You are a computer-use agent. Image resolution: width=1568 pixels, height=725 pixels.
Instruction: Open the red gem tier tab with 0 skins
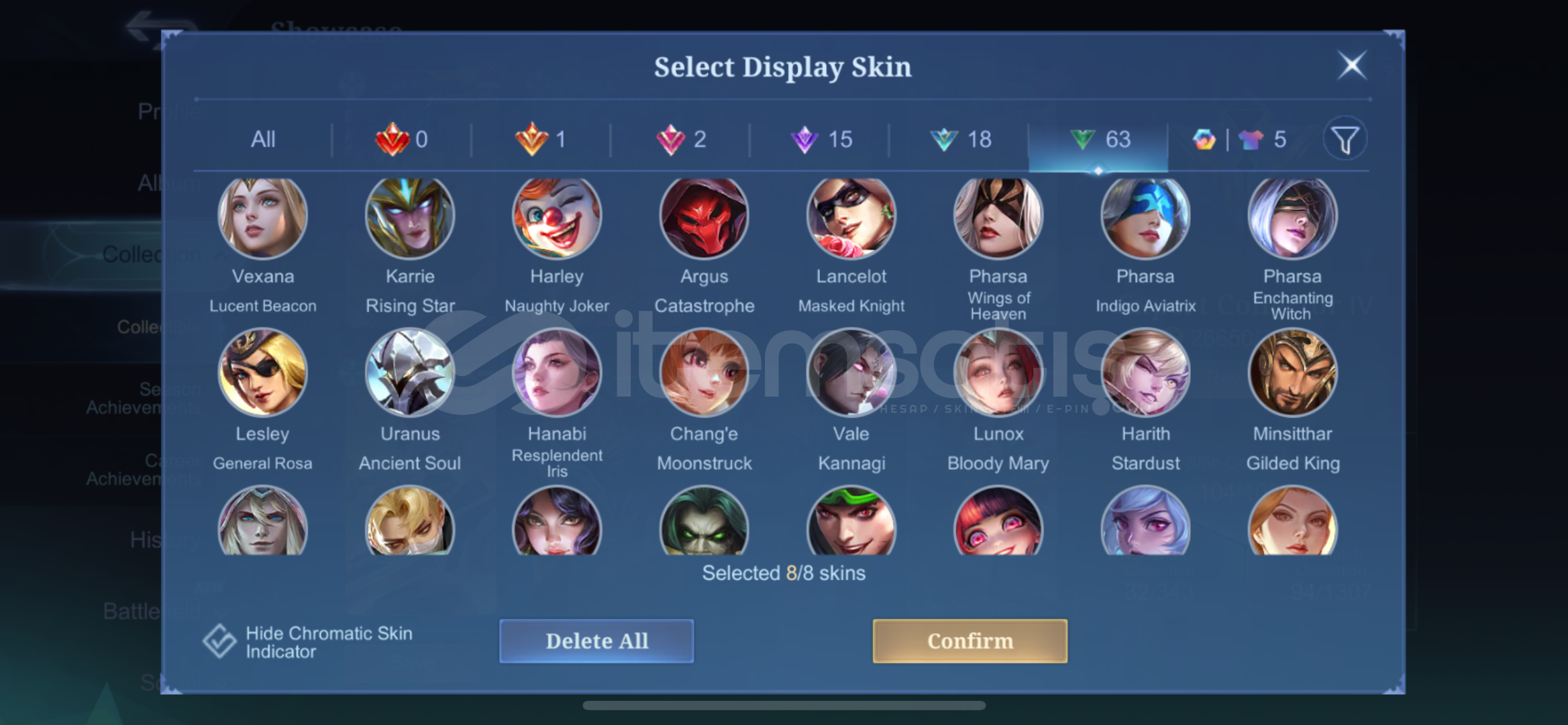pyautogui.click(x=401, y=140)
